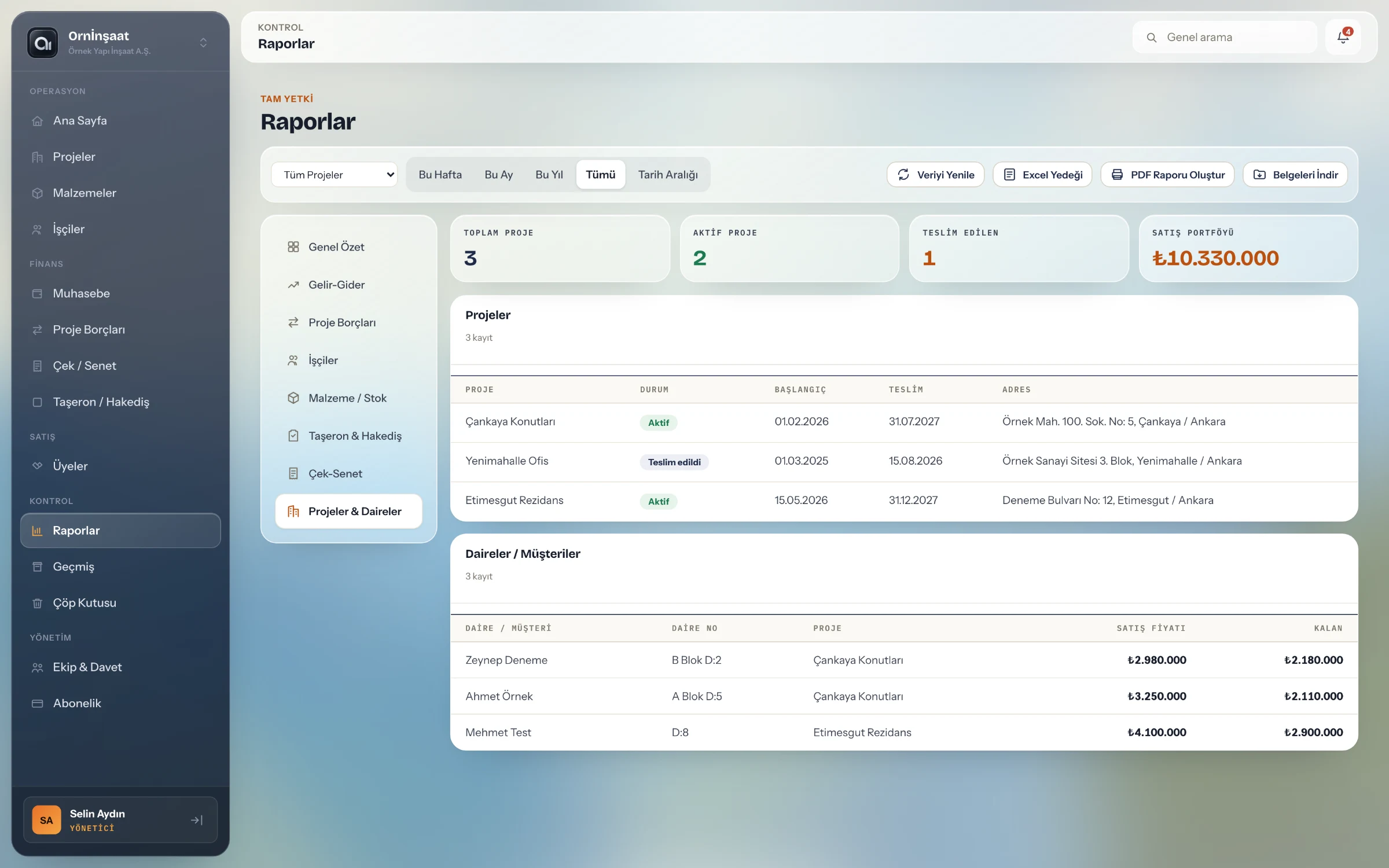The height and width of the screenshot is (868, 1389).
Task: Click the Orninşaat logo icon
Action: coord(43,43)
